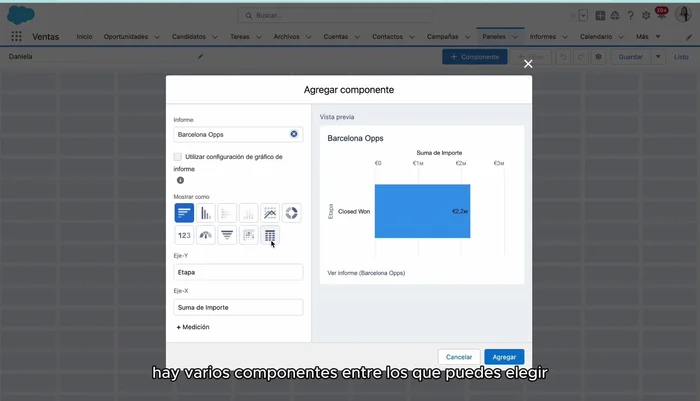Image resolution: width=700 pixels, height=401 pixels.
Task: Expand the Candidatos tab chevron
Action: click(215, 37)
